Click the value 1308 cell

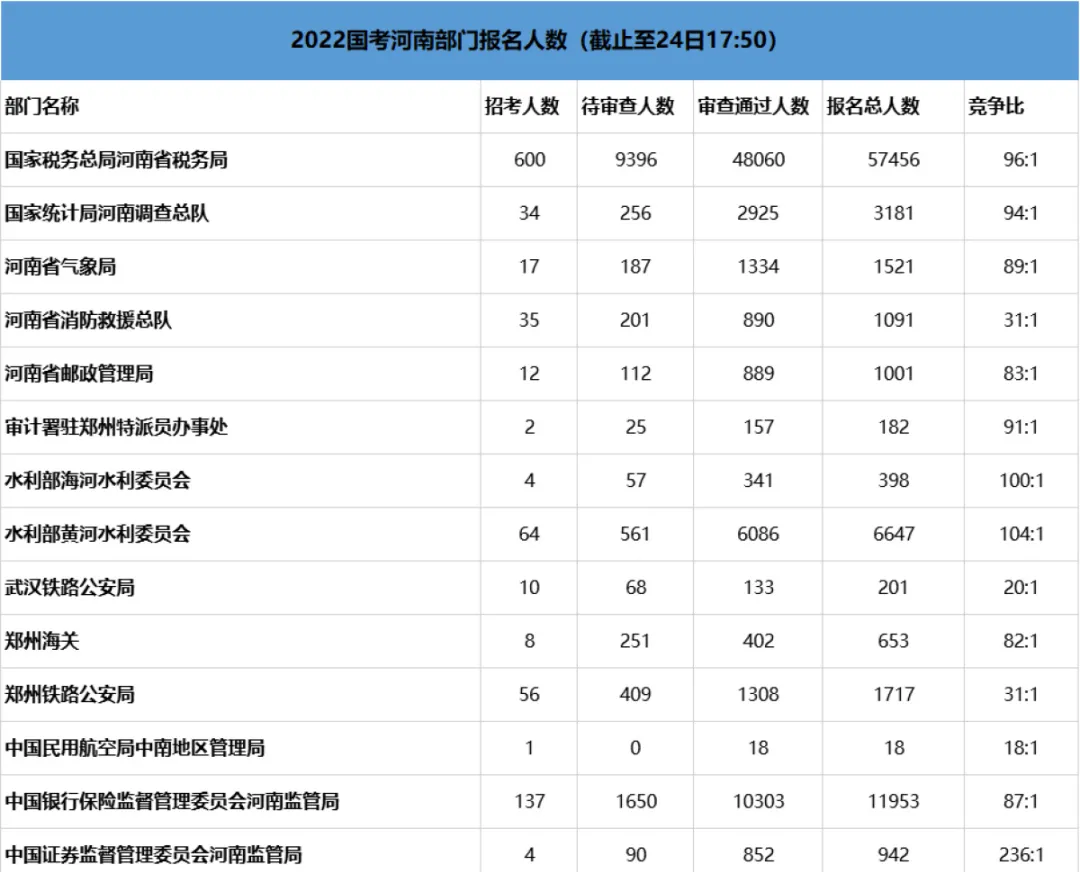(758, 694)
